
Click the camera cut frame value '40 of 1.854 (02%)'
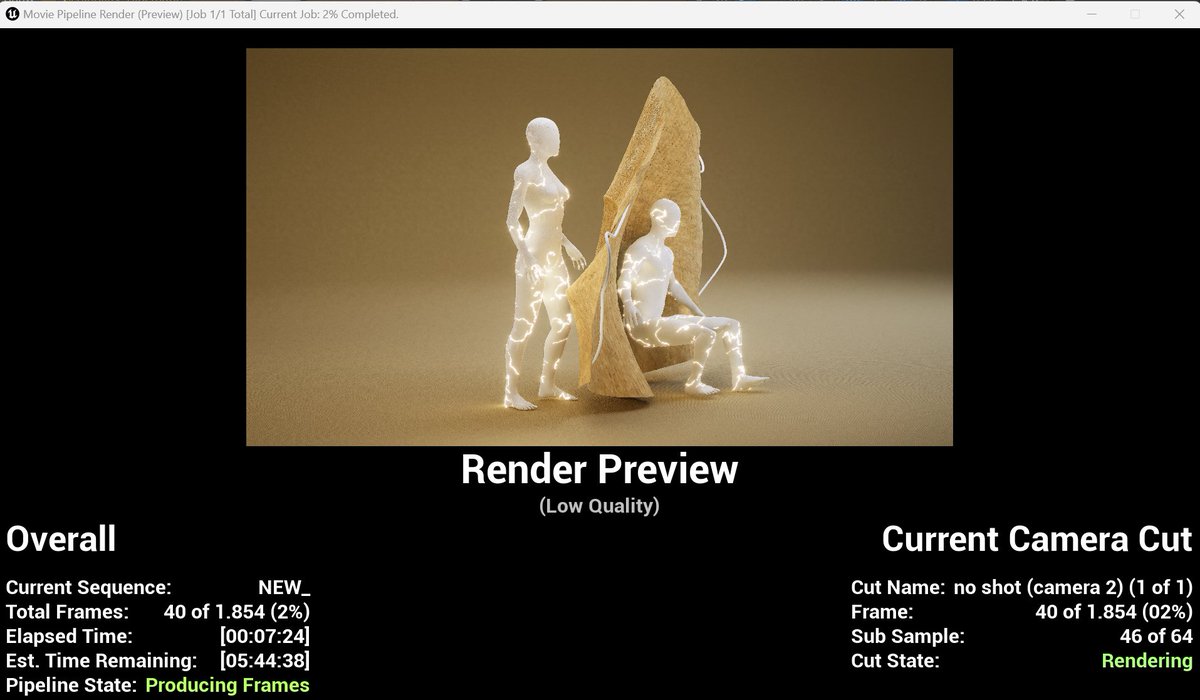coord(1114,611)
